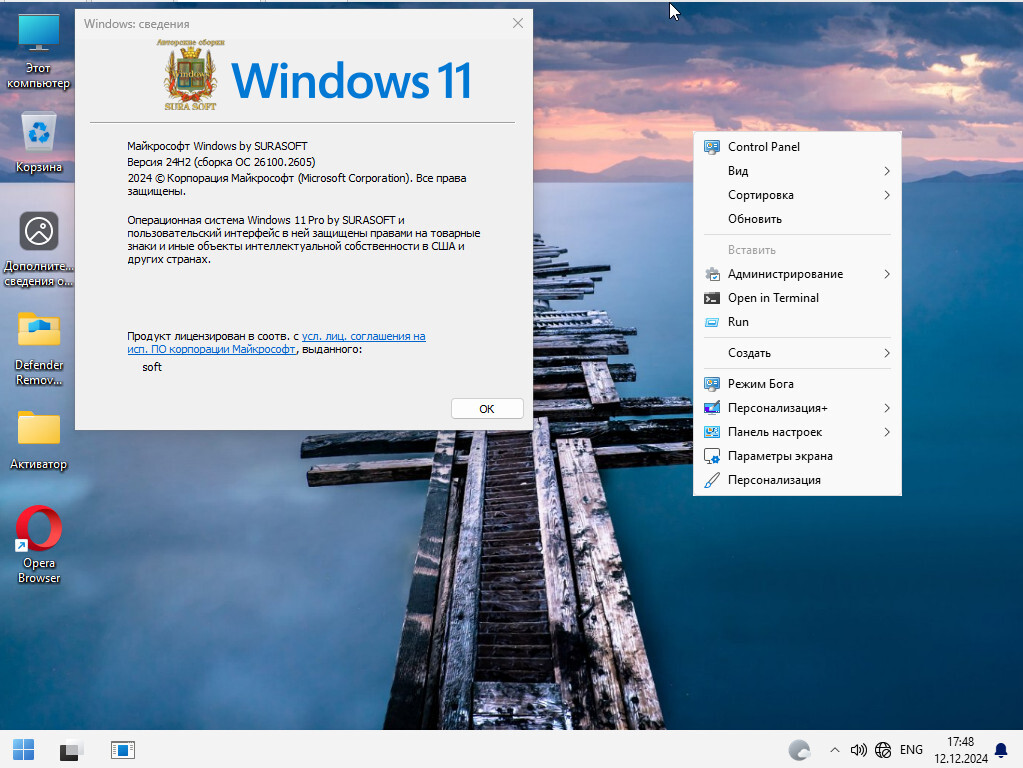Expand the Сортировка submenu arrow
The height and width of the screenshot is (768, 1023).
887,195
